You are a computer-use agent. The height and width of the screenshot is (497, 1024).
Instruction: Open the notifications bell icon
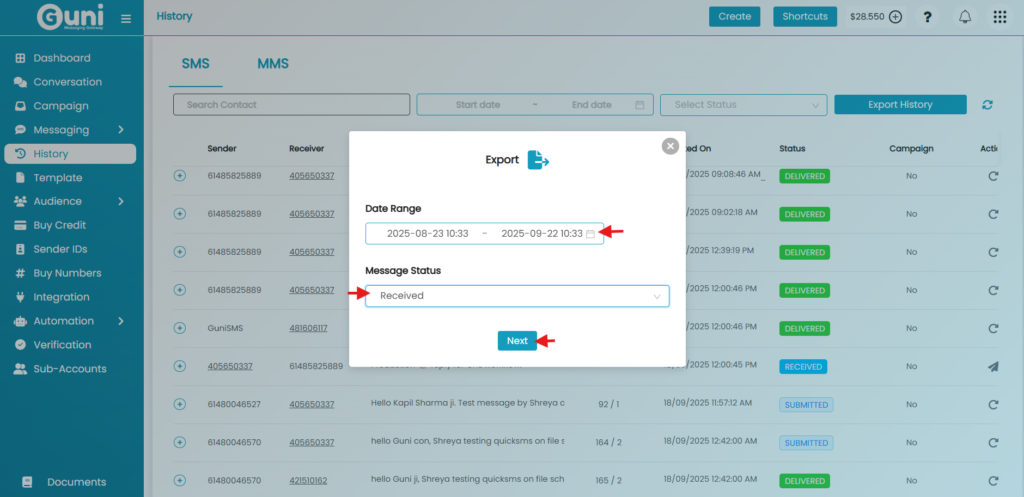pyautogui.click(x=965, y=17)
